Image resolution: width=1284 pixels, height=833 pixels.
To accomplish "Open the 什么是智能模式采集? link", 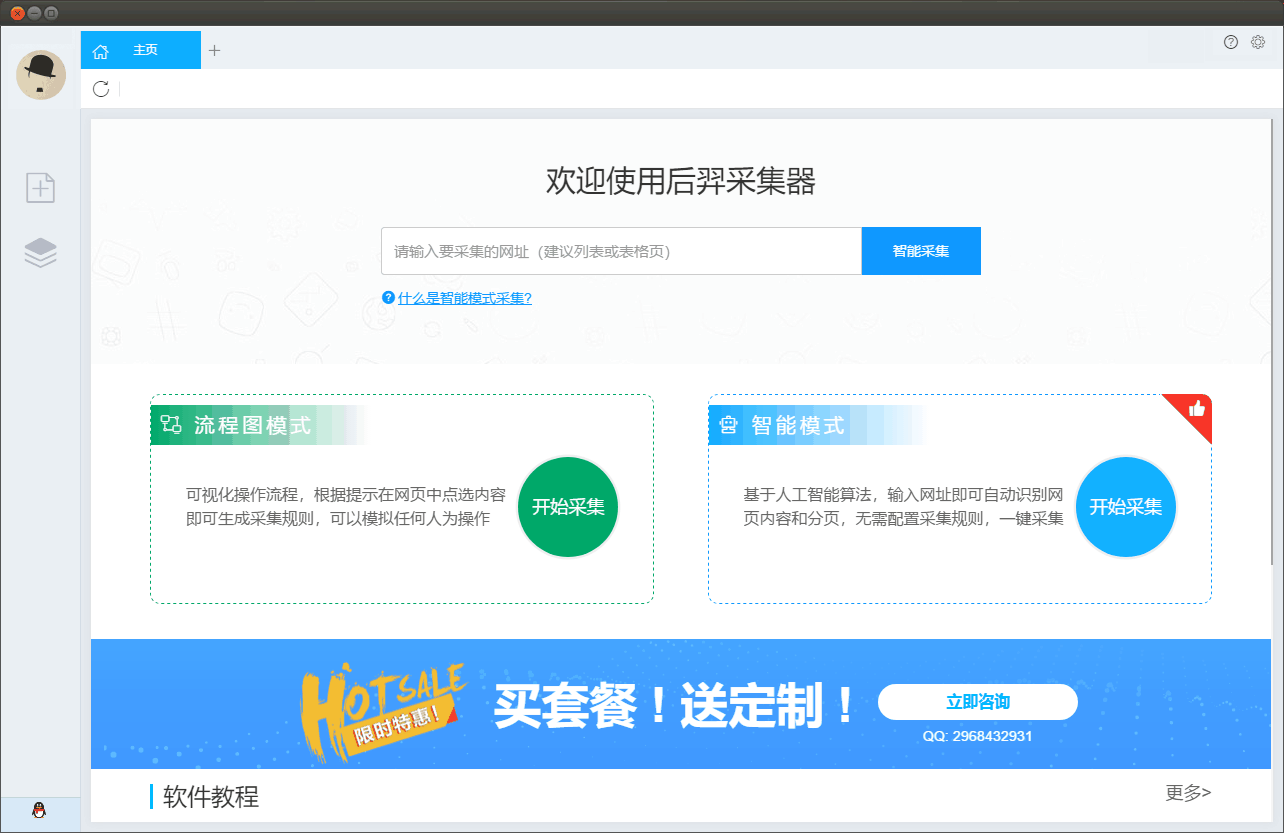I will click(464, 298).
